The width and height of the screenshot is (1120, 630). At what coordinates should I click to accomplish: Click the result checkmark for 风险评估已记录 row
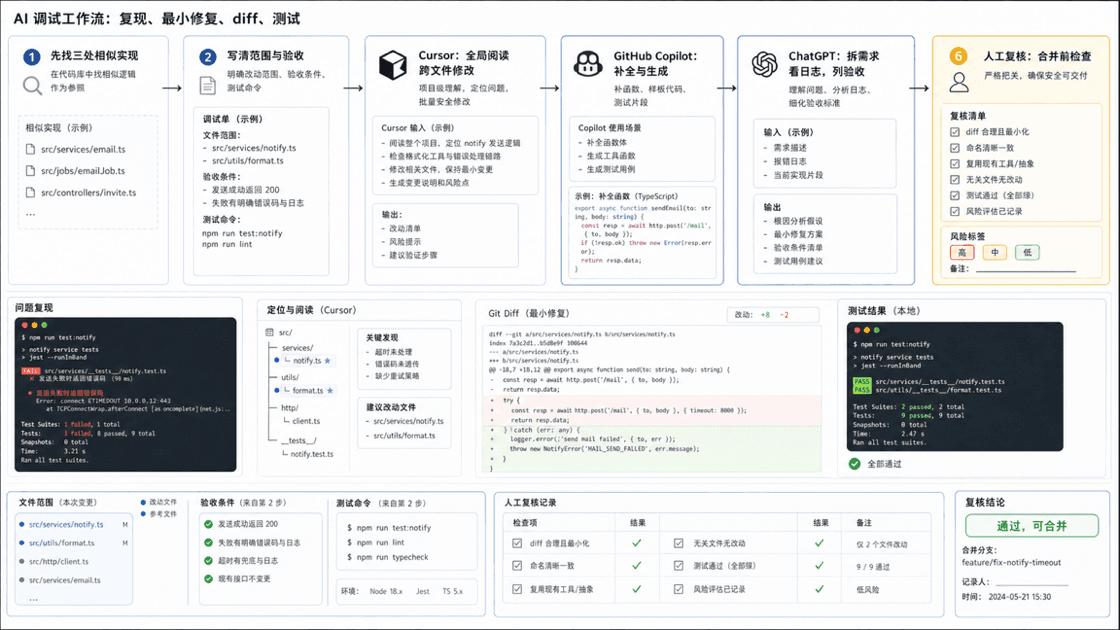tap(819, 589)
